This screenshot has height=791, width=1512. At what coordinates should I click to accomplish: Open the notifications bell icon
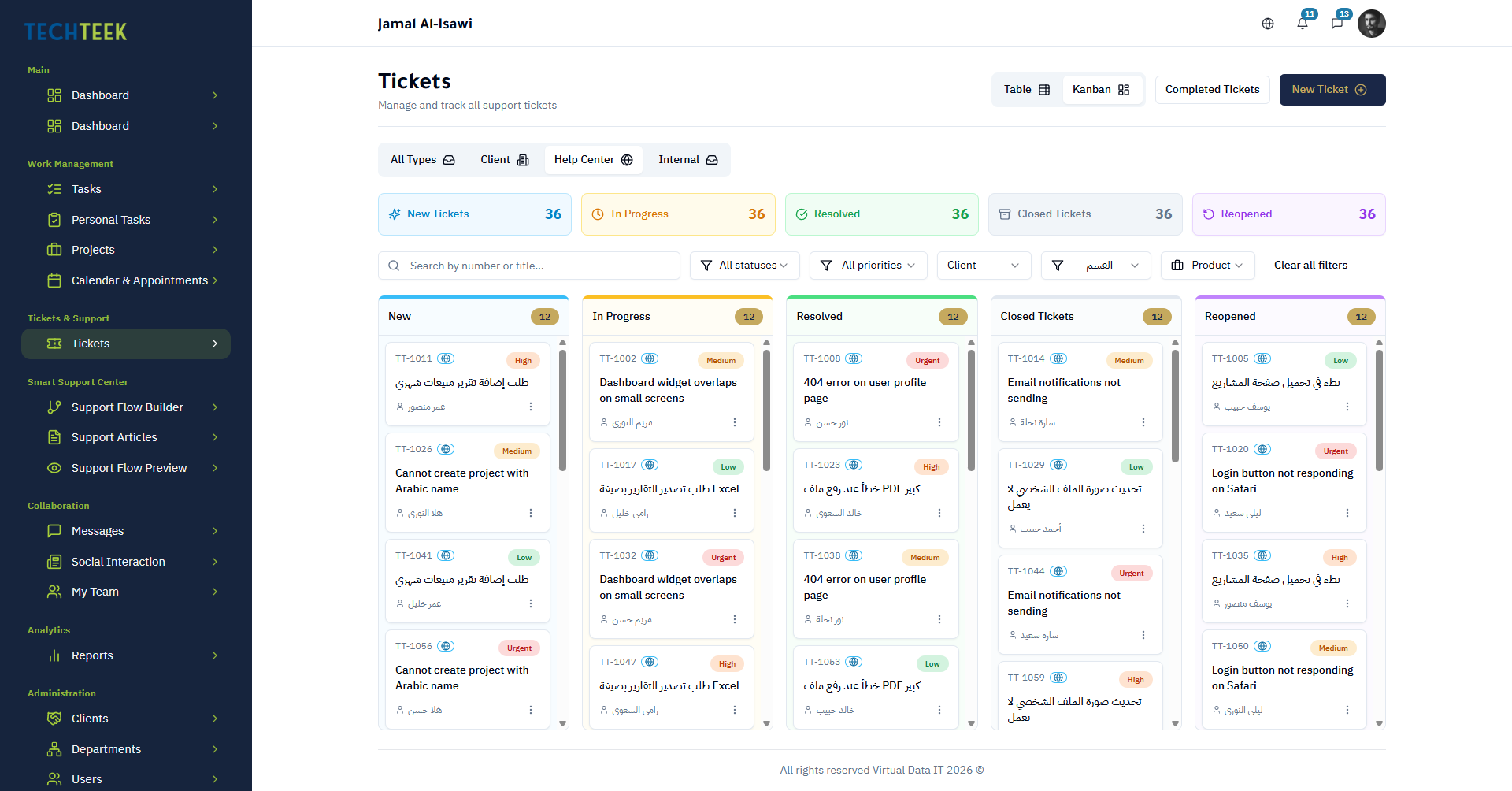pyautogui.click(x=1303, y=24)
